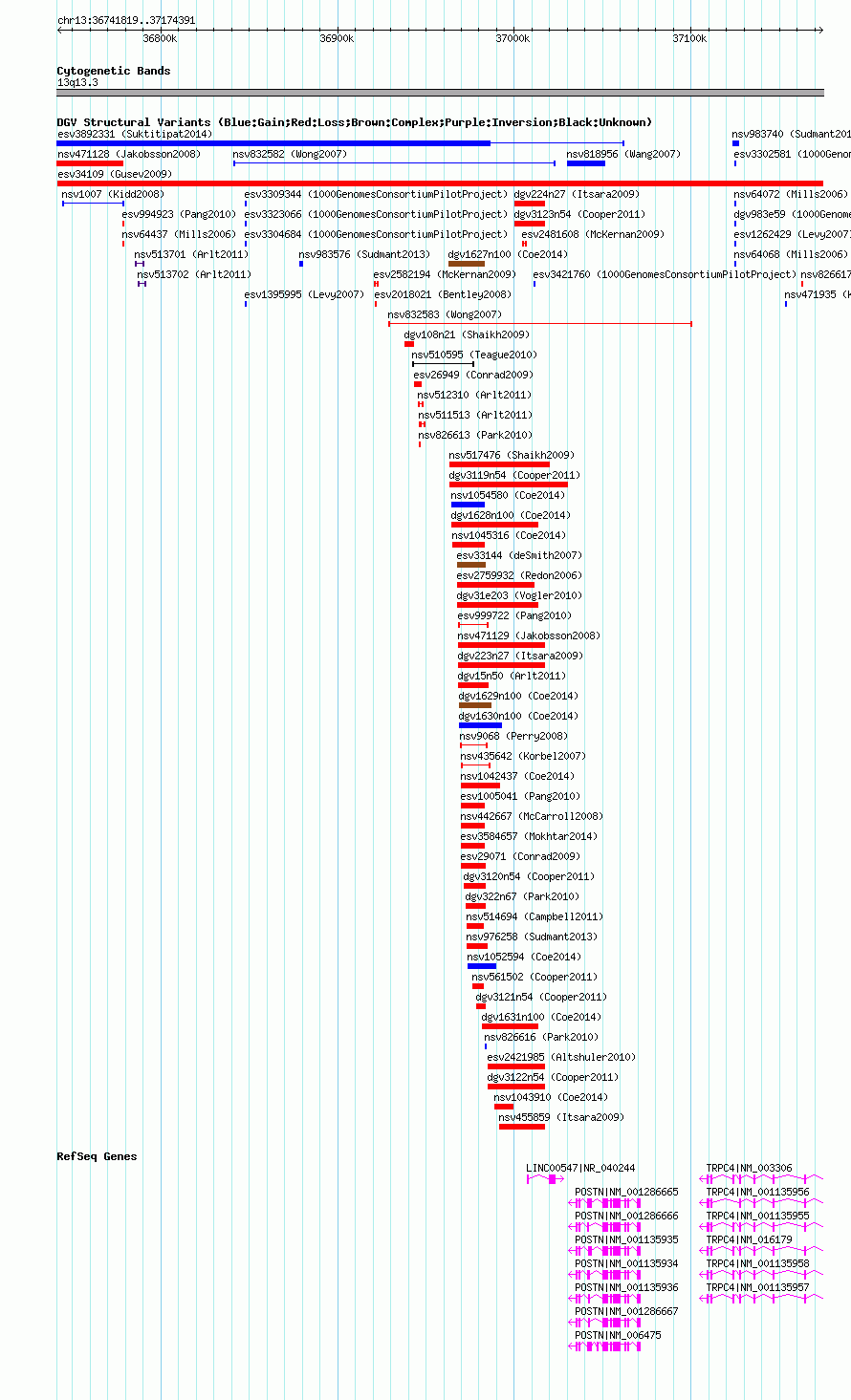Select esv2582194 (McKernan2009) label
851x1400 pixels.
(445, 275)
